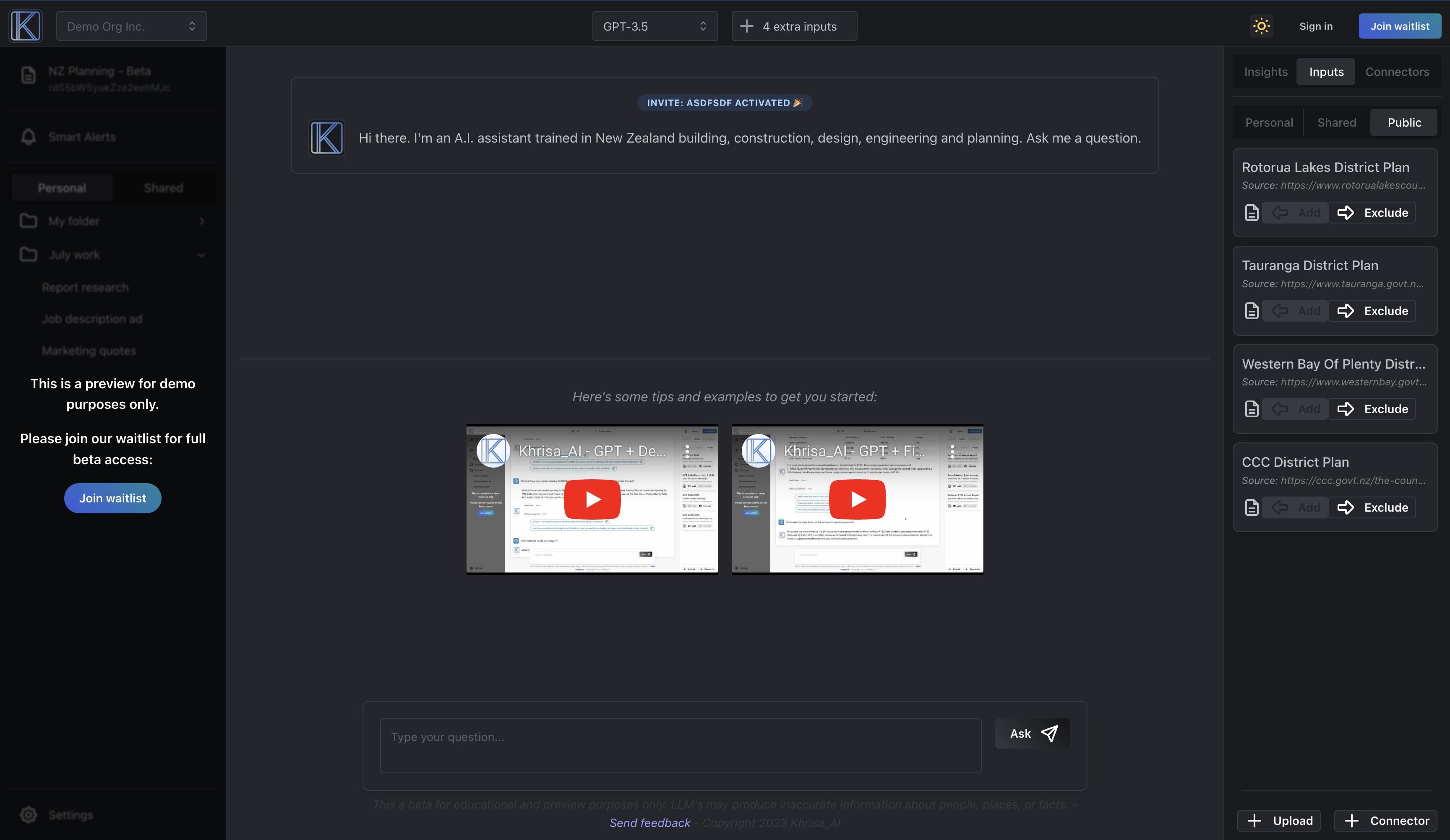Click document icon on Tauranga District Plan

coord(1252,311)
